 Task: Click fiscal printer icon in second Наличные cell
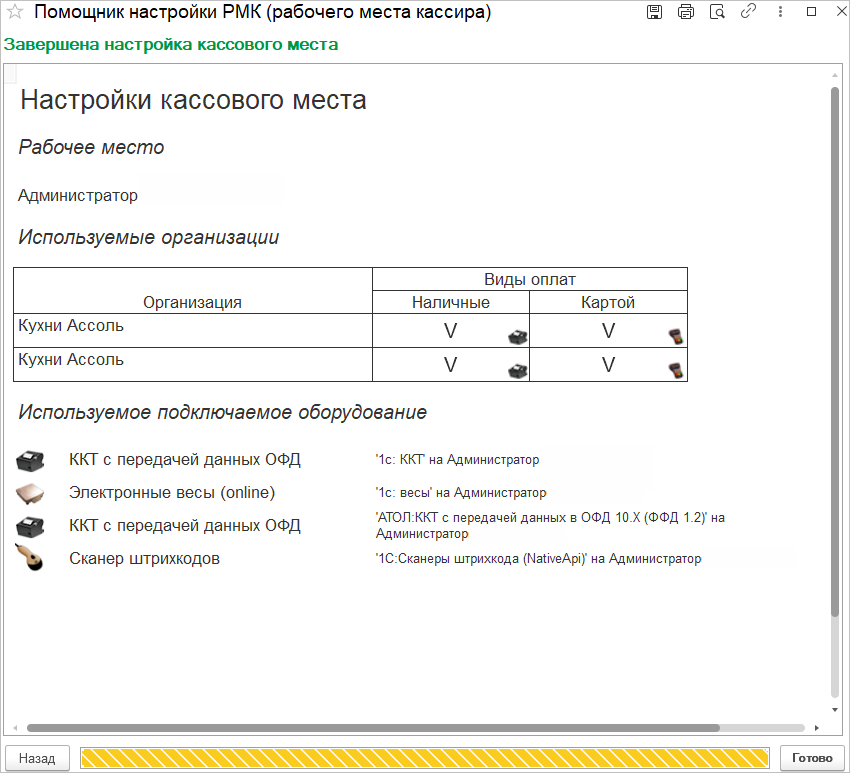(518, 371)
